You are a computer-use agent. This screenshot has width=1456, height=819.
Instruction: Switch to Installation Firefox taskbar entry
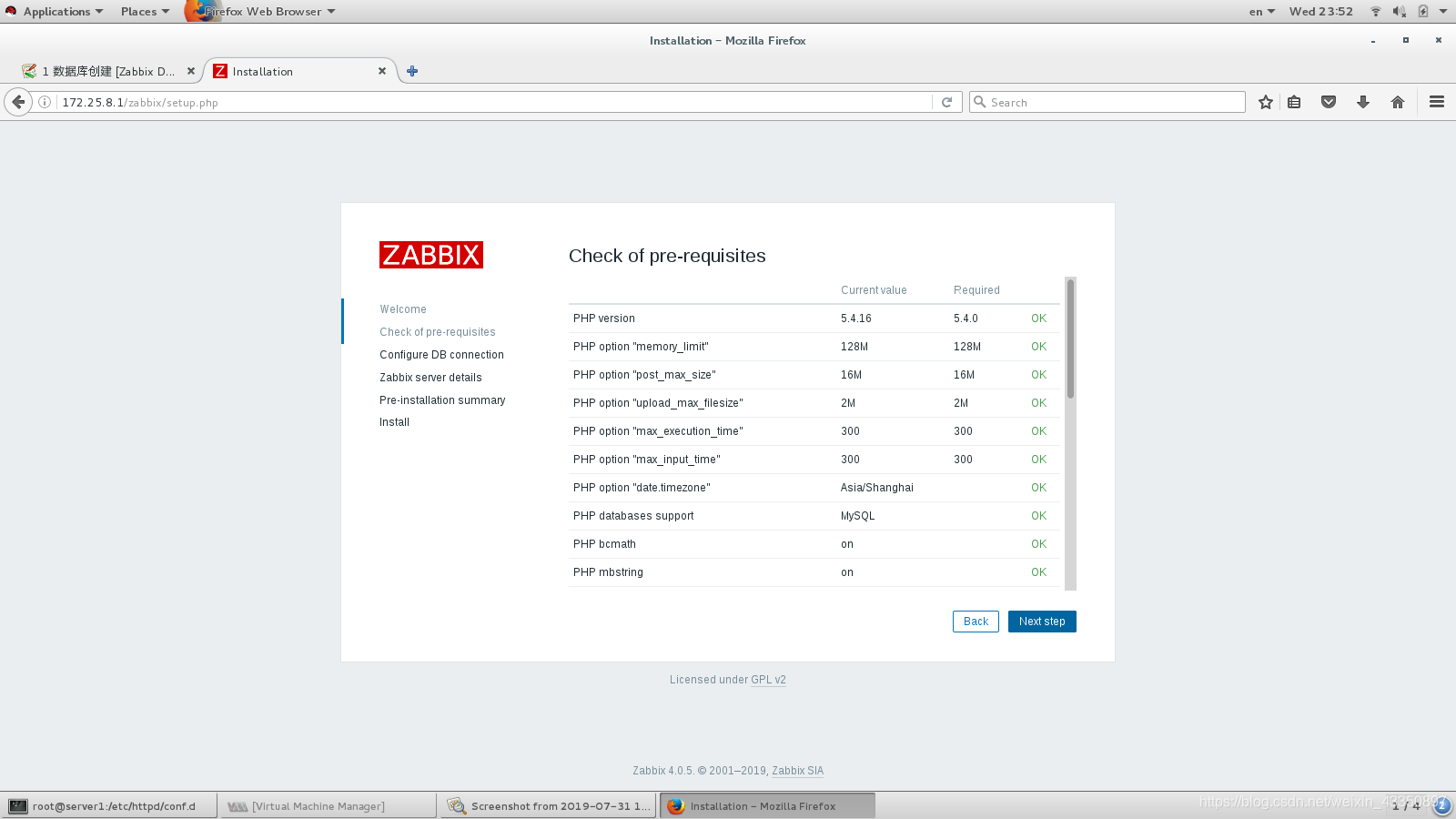767,805
